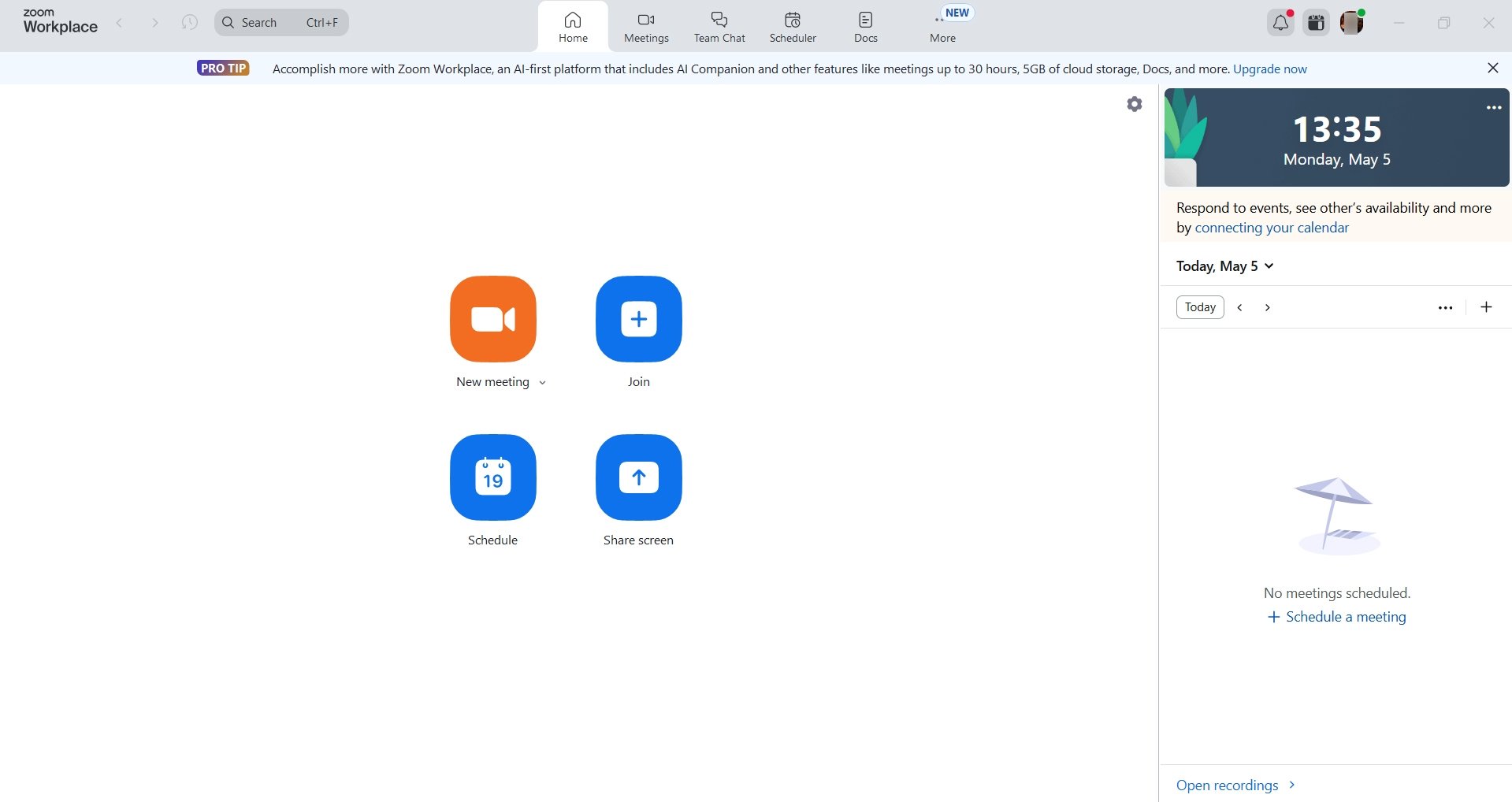This screenshot has height=802, width=1512.
Task: Open Zoom Docs
Action: coord(864,26)
